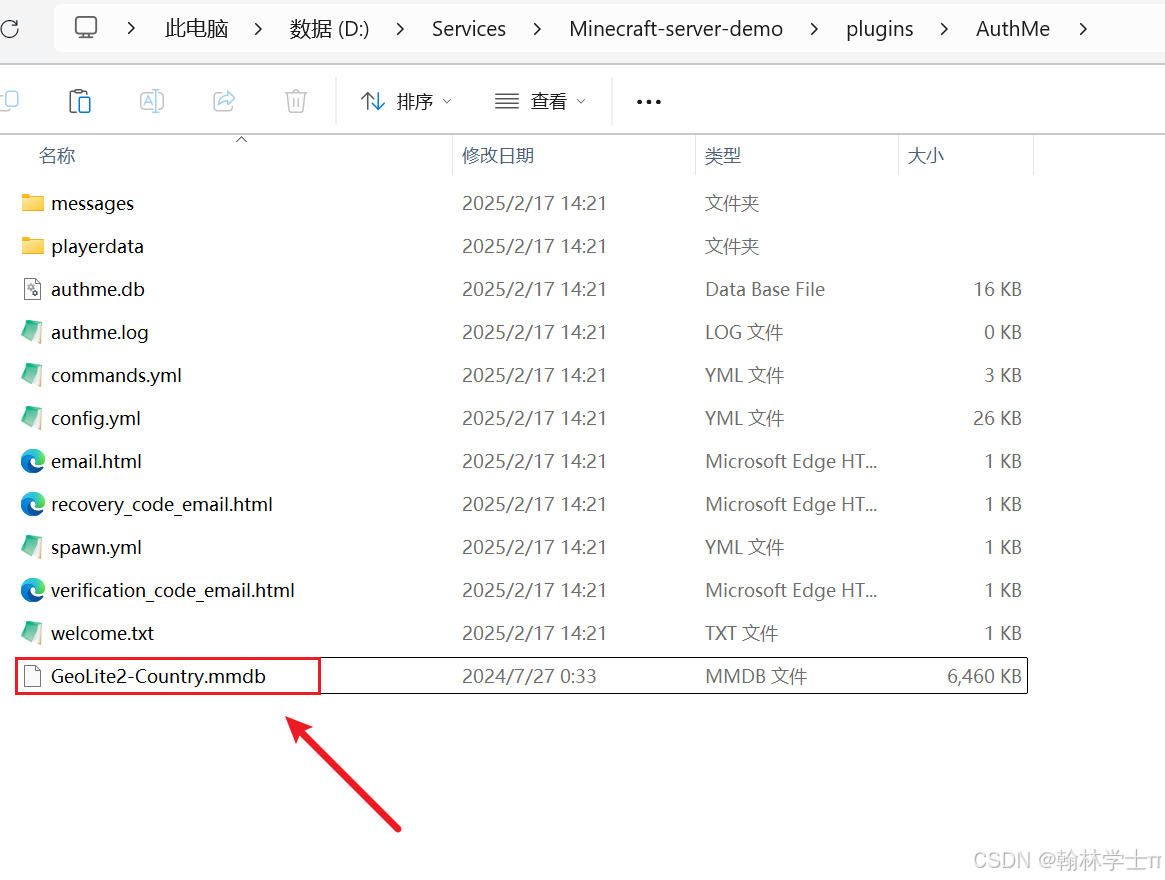Screen dimensions: 1165x880
Task: Sort by the 类型 column header
Action: 723,155
